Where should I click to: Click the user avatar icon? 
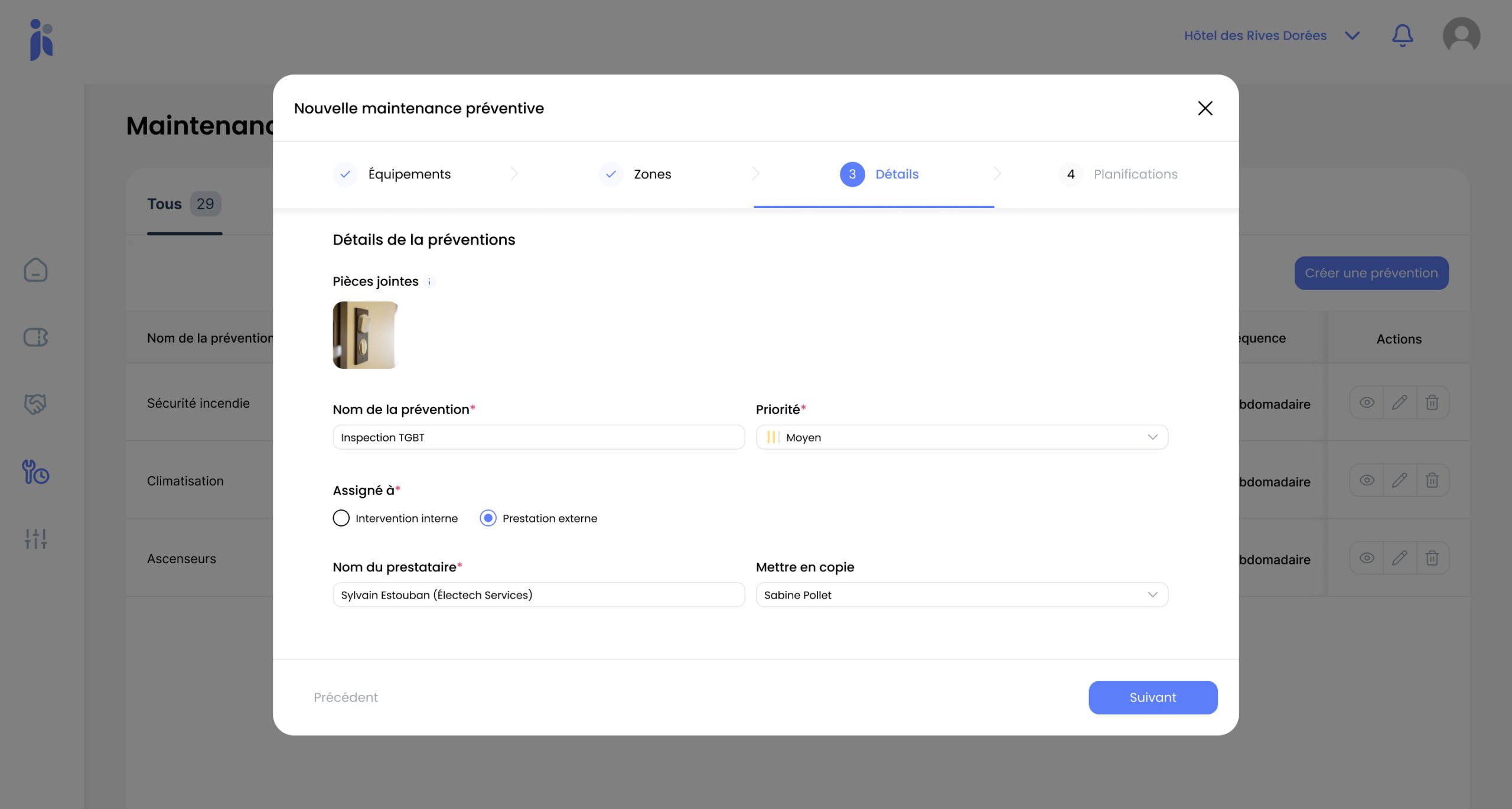1461,35
